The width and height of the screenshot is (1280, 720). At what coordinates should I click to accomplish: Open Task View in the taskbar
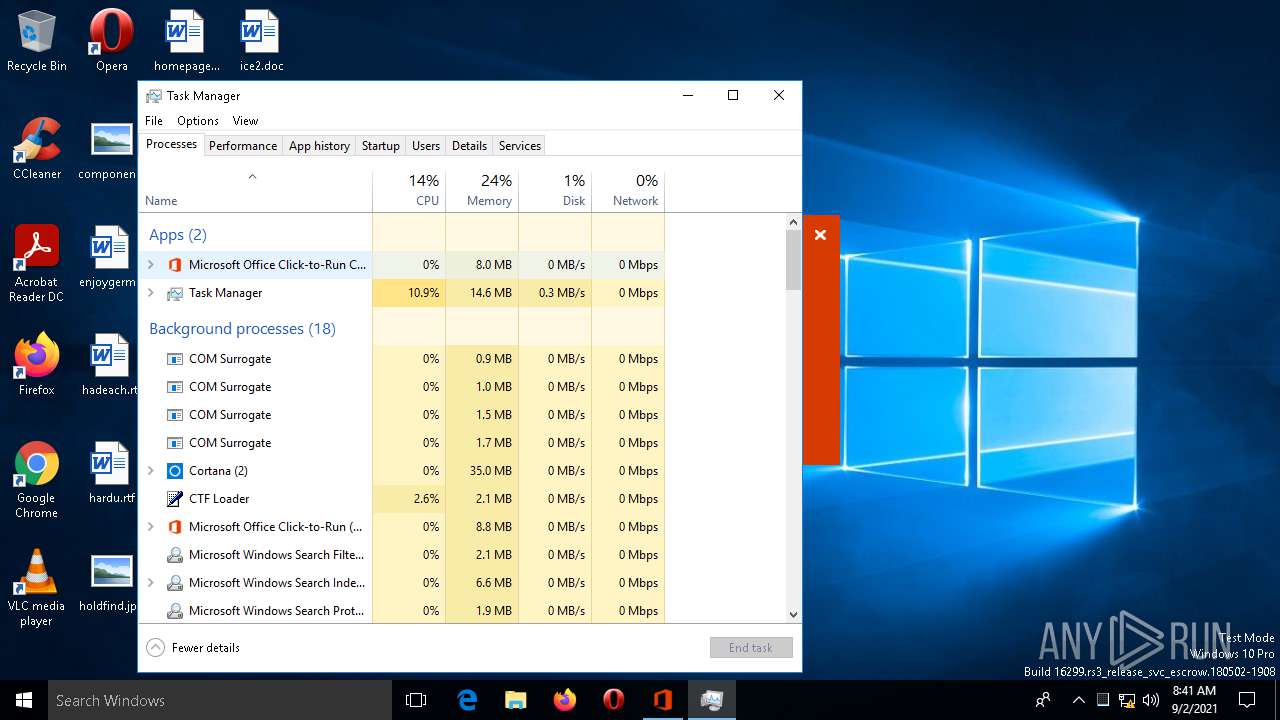416,700
